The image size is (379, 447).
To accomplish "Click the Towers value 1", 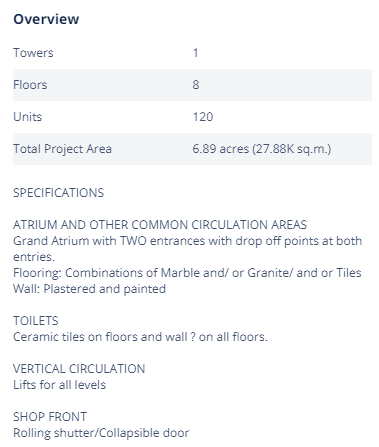I will click(195, 53).
